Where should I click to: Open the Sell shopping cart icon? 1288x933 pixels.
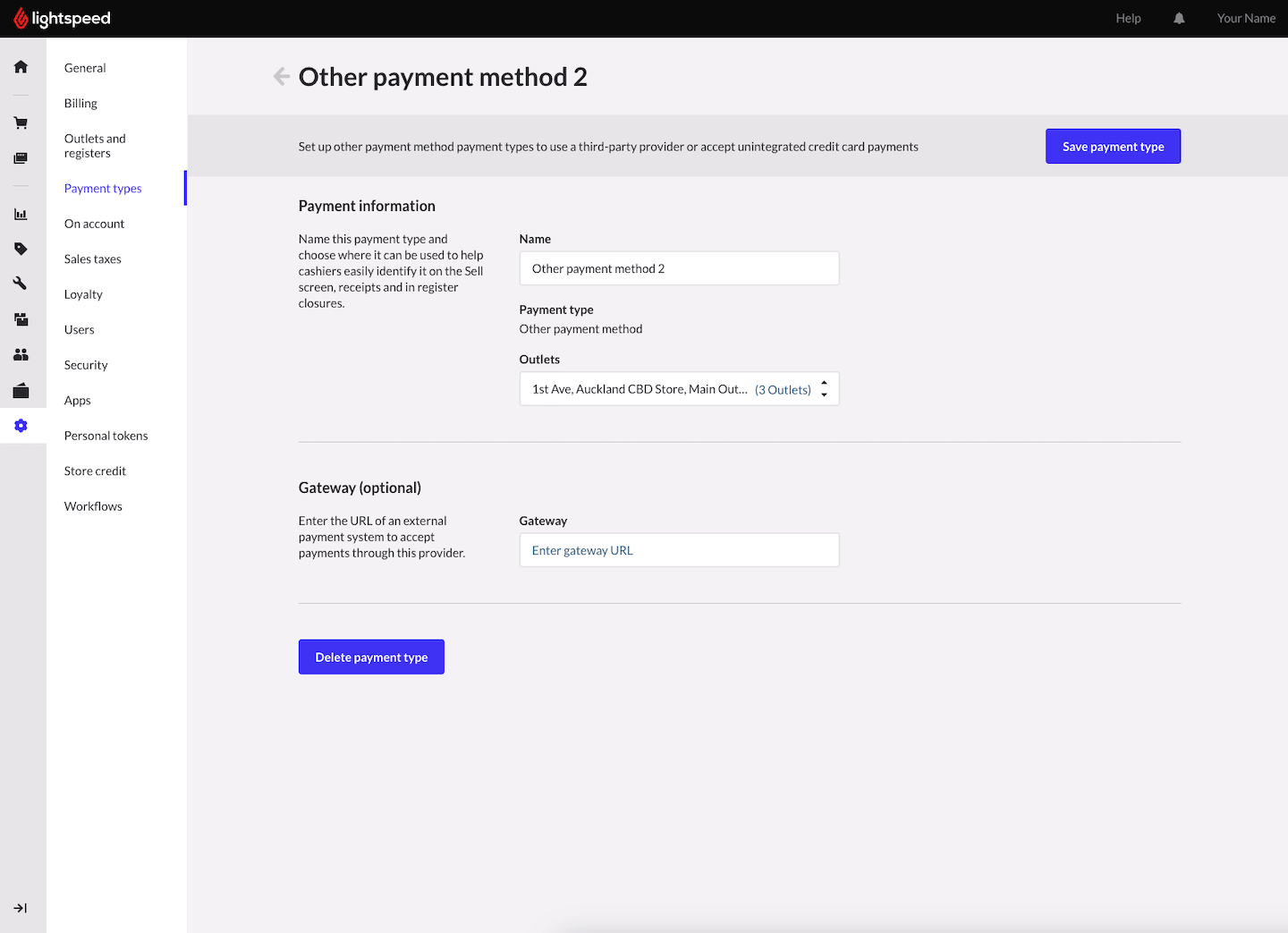tap(21, 123)
